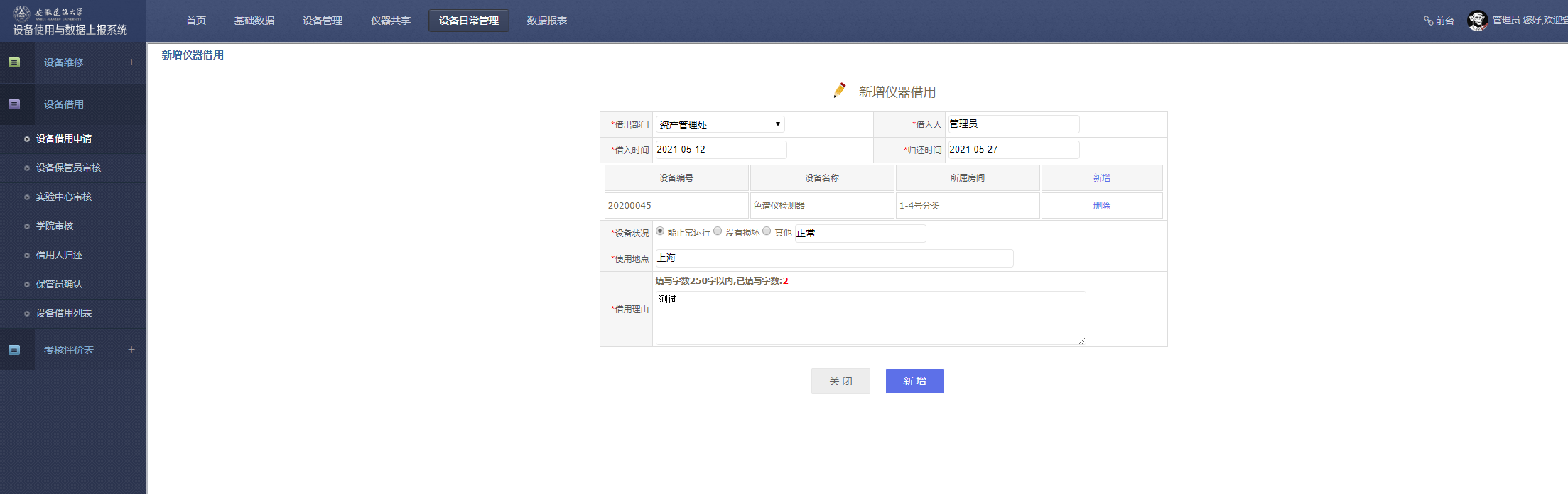Screen dimensions: 1568x494
Task: Click the blue 新增 submit button
Action: [914, 381]
